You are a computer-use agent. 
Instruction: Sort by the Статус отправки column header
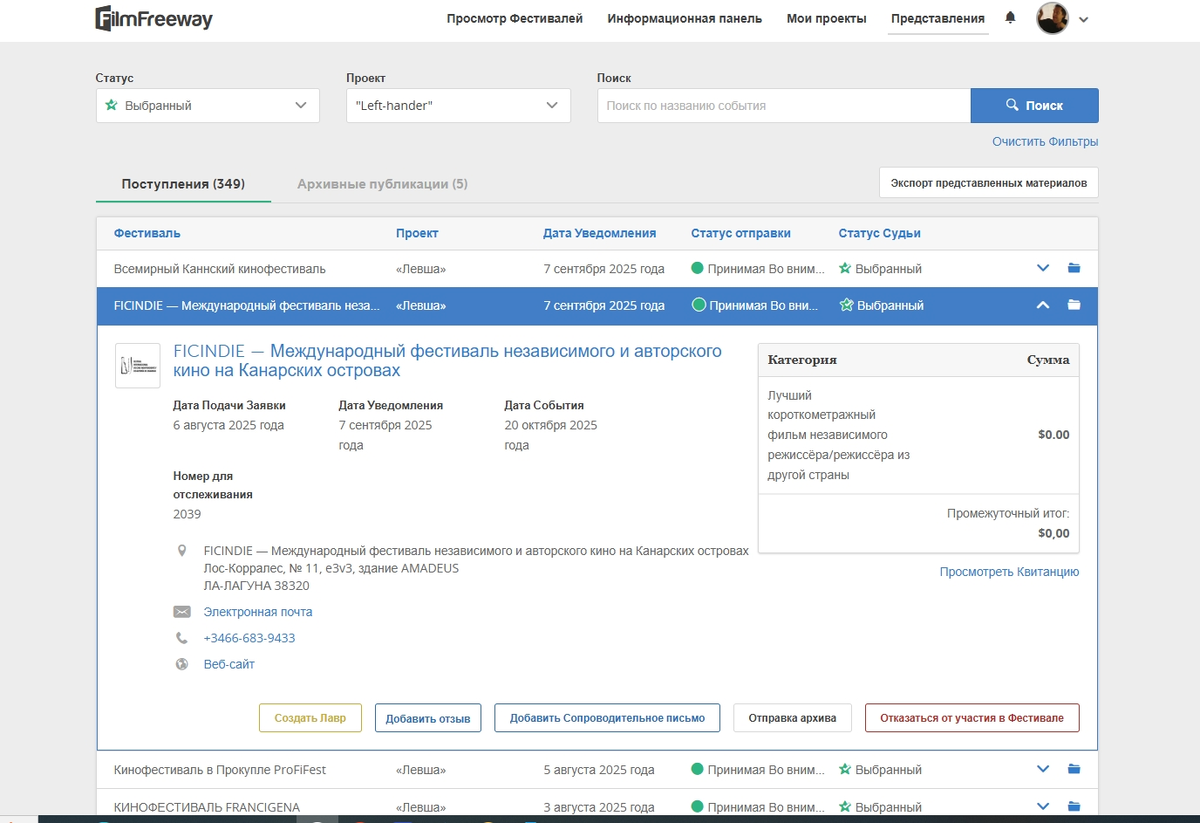(741, 233)
